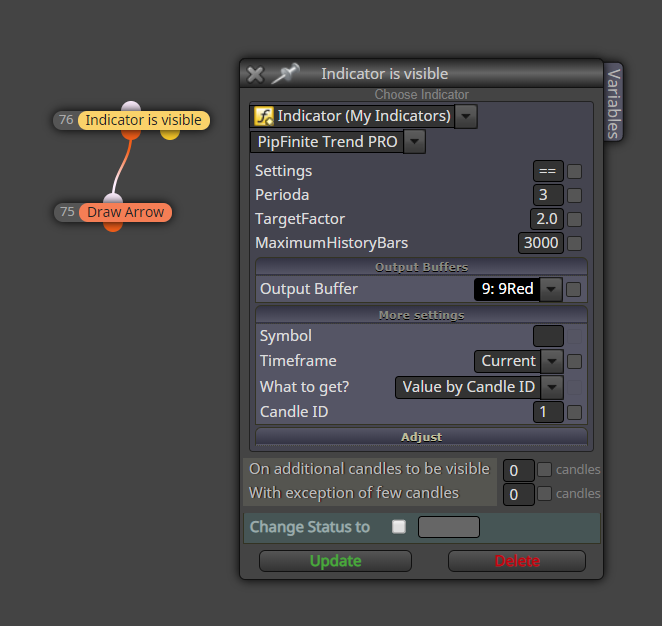Click block number 76 label

pyautogui.click(x=66, y=120)
